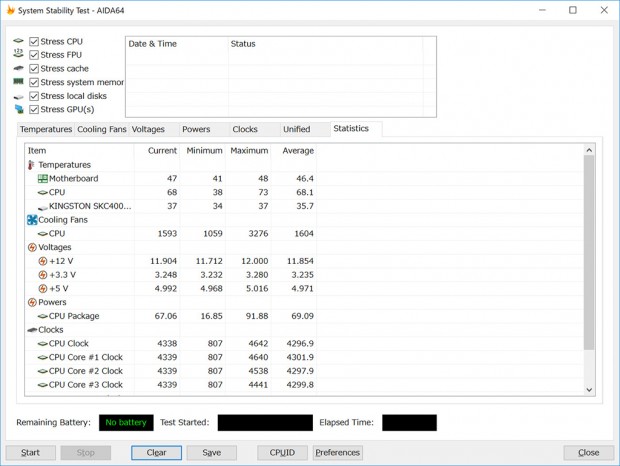Click the 123 icon beside Stress FPU
620x466 pixels.
(x=18, y=53)
